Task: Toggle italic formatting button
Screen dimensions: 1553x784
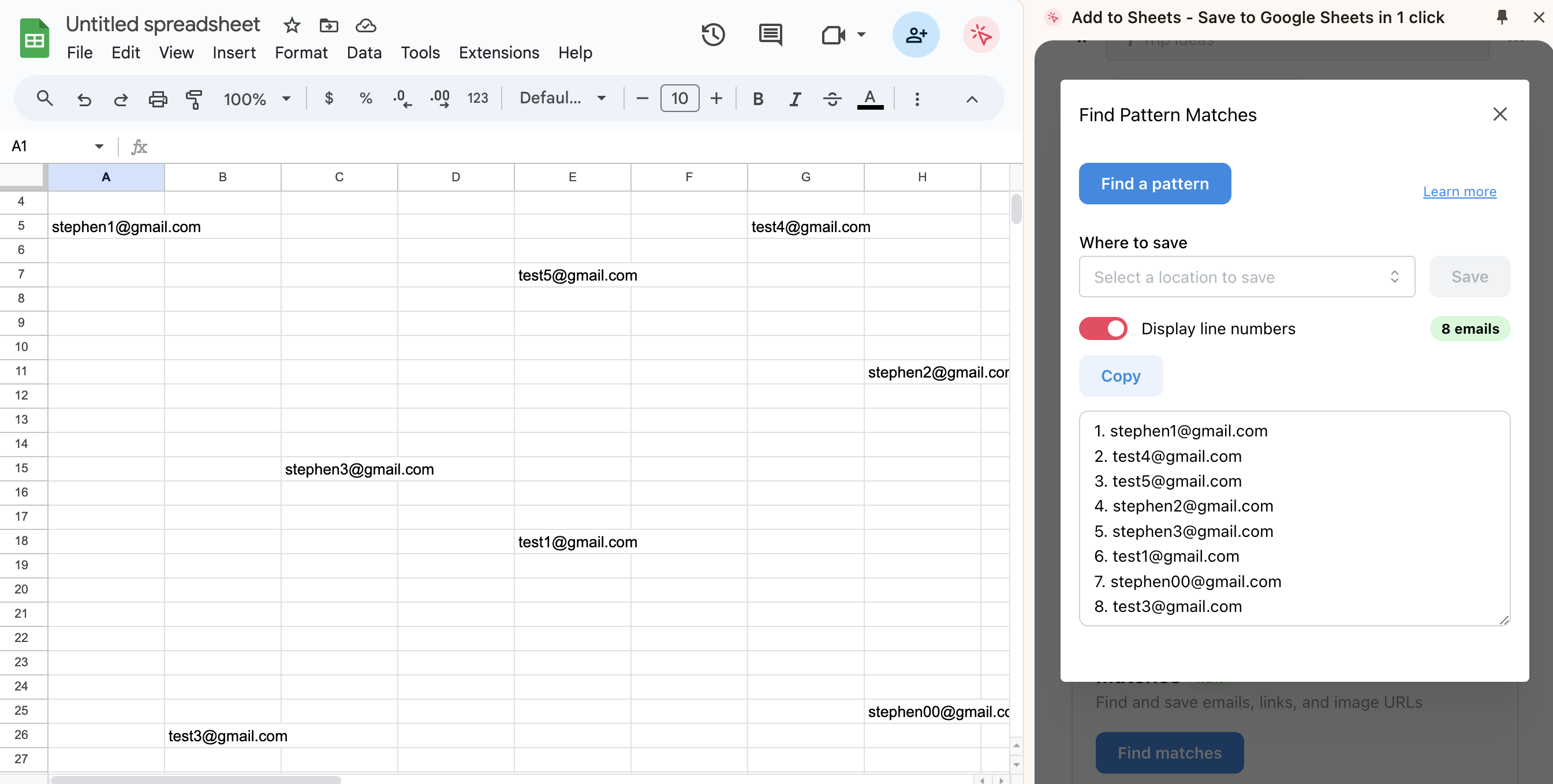Action: (x=794, y=99)
